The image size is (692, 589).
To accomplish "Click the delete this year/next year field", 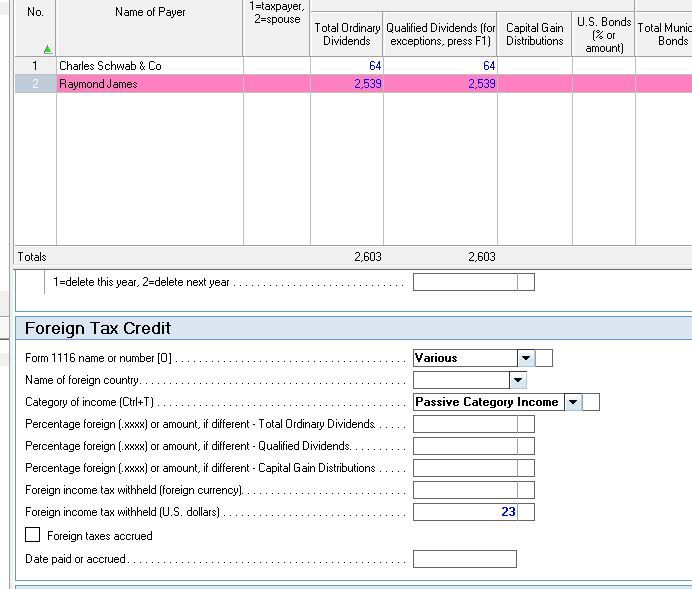I will tap(464, 282).
